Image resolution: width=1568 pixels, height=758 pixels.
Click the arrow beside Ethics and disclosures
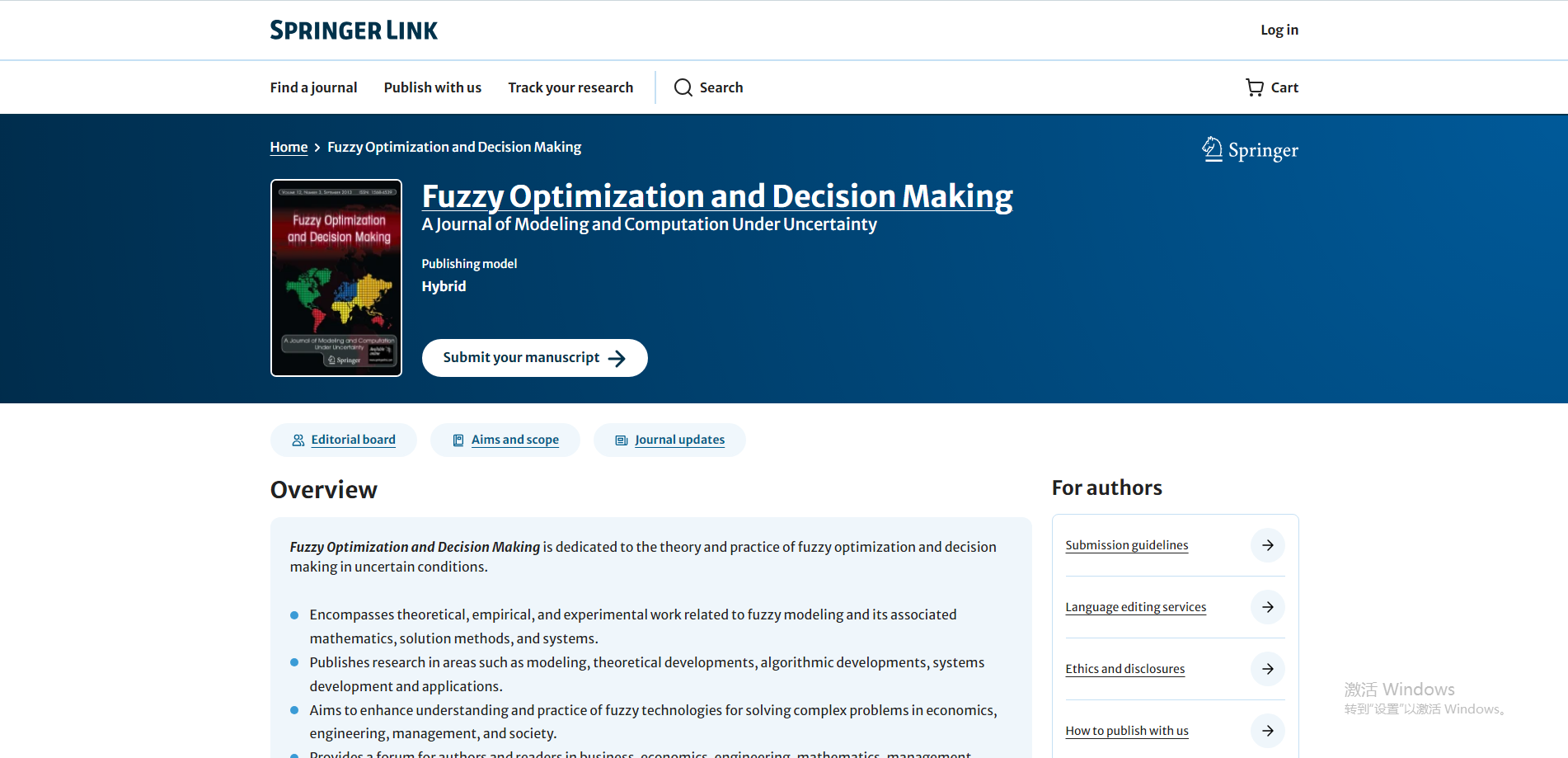[1268, 669]
